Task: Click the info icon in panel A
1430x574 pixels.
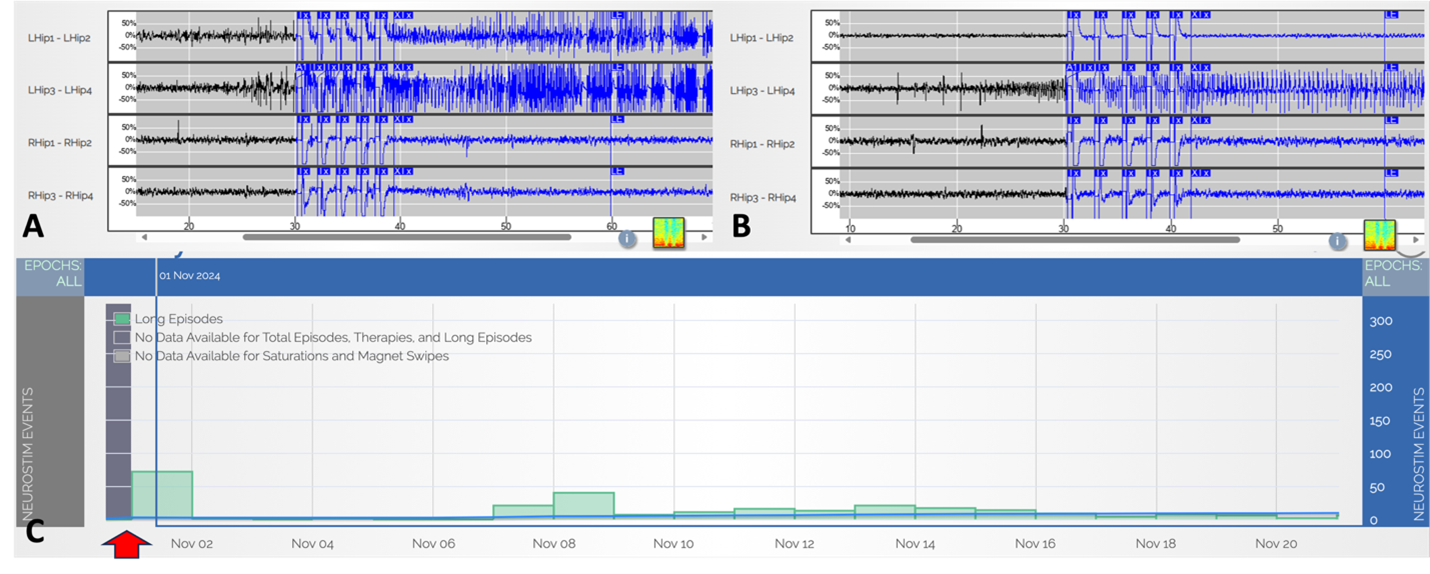Action: click(x=627, y=239)
